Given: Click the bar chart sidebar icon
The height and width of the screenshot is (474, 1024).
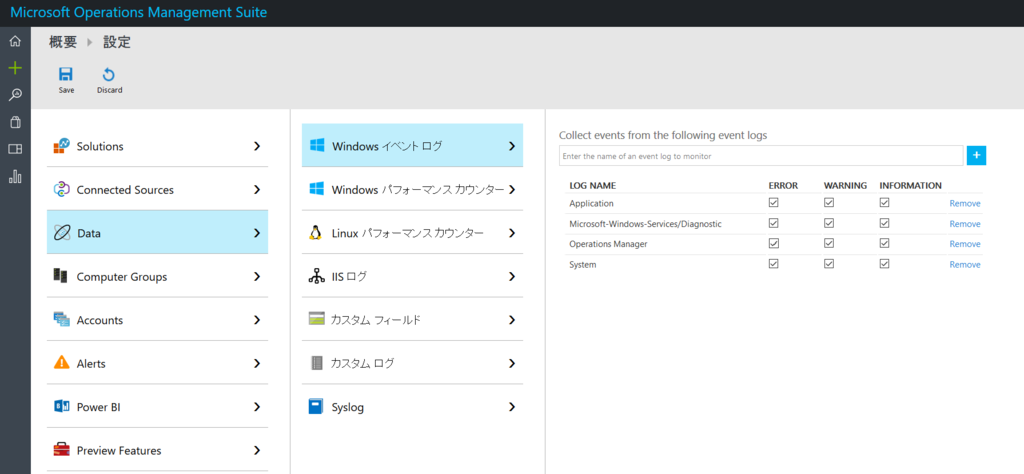Looking at the screenshot, I should click(x=15, y=176).
